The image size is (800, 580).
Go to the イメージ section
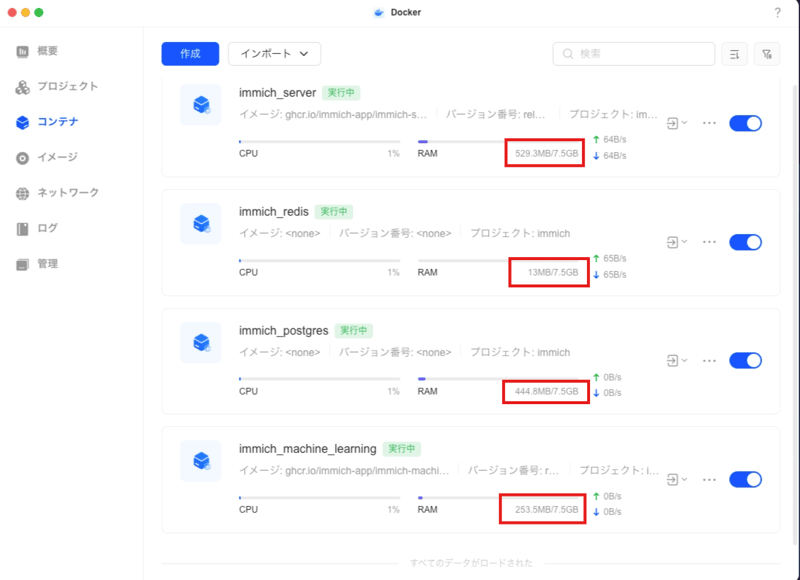pyautogui.click(x=47, y=158)
